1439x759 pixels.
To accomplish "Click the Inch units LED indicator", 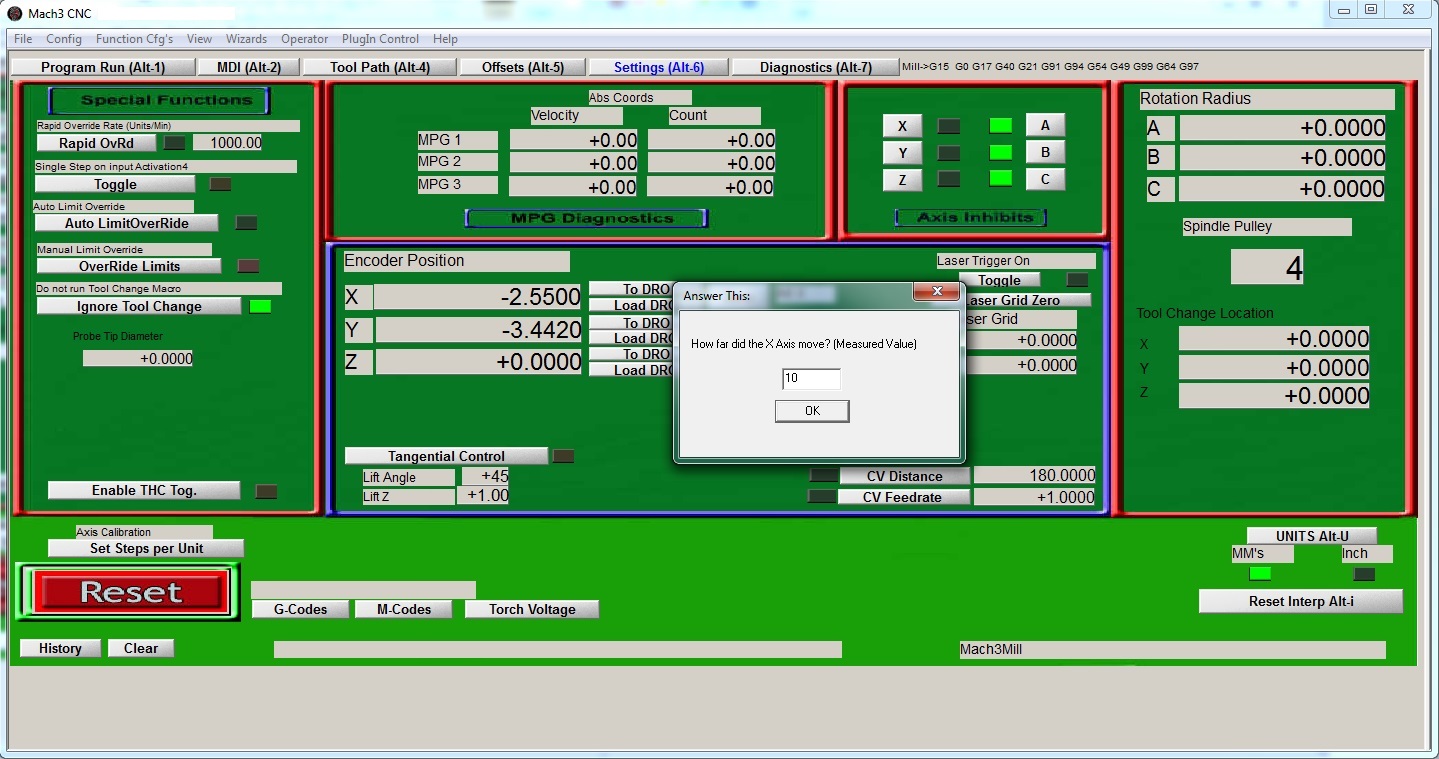I will click(1364, 574).
